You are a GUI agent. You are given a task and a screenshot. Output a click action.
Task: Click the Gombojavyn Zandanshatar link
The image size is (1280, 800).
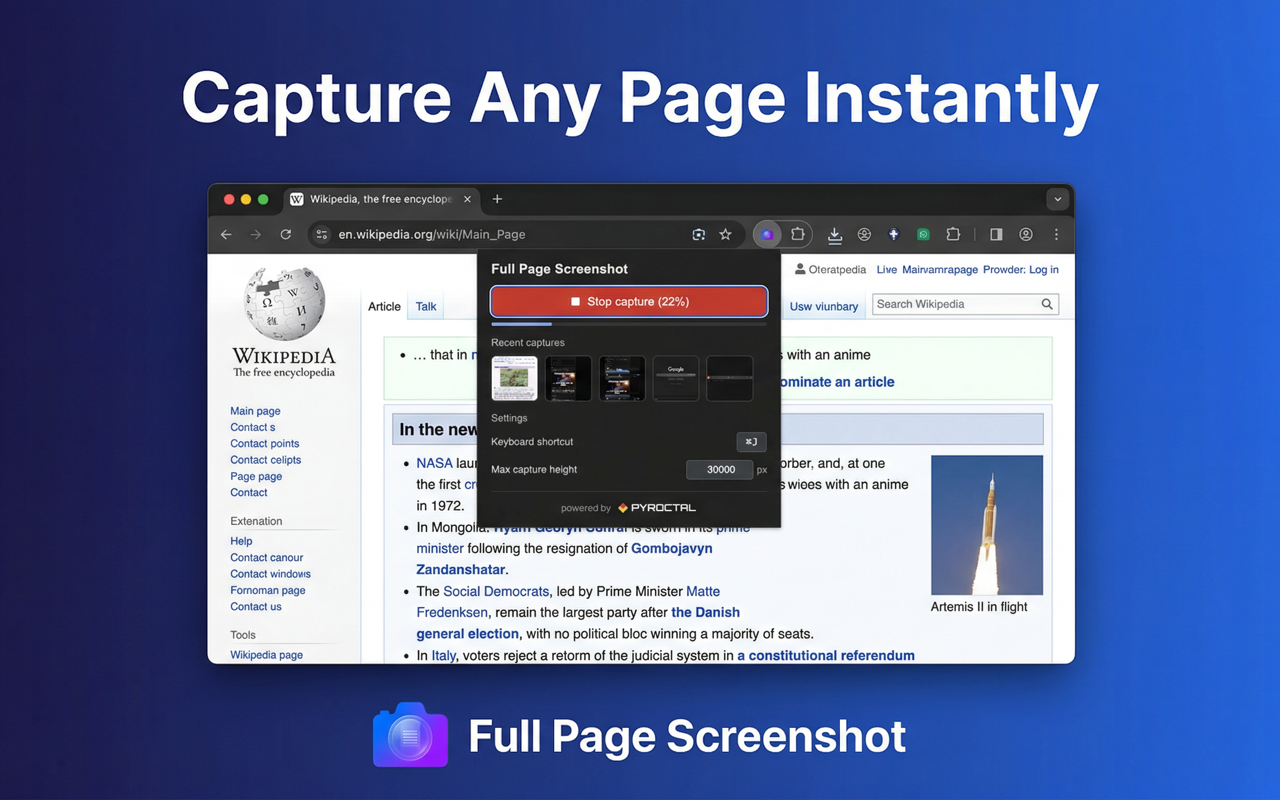coord(565,559)
